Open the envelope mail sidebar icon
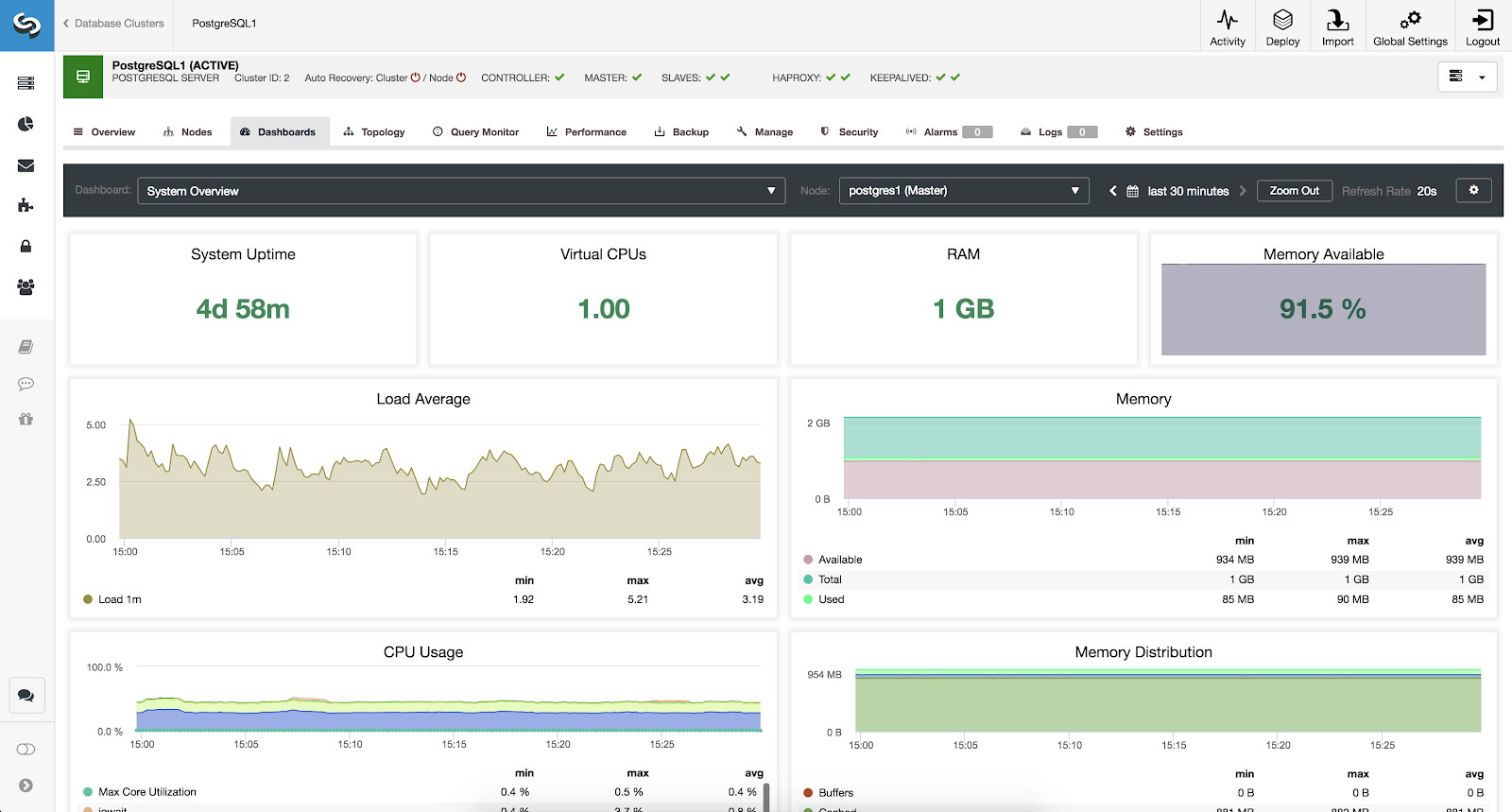Viewport: 1512px width, 812px height. pos(26,165)
